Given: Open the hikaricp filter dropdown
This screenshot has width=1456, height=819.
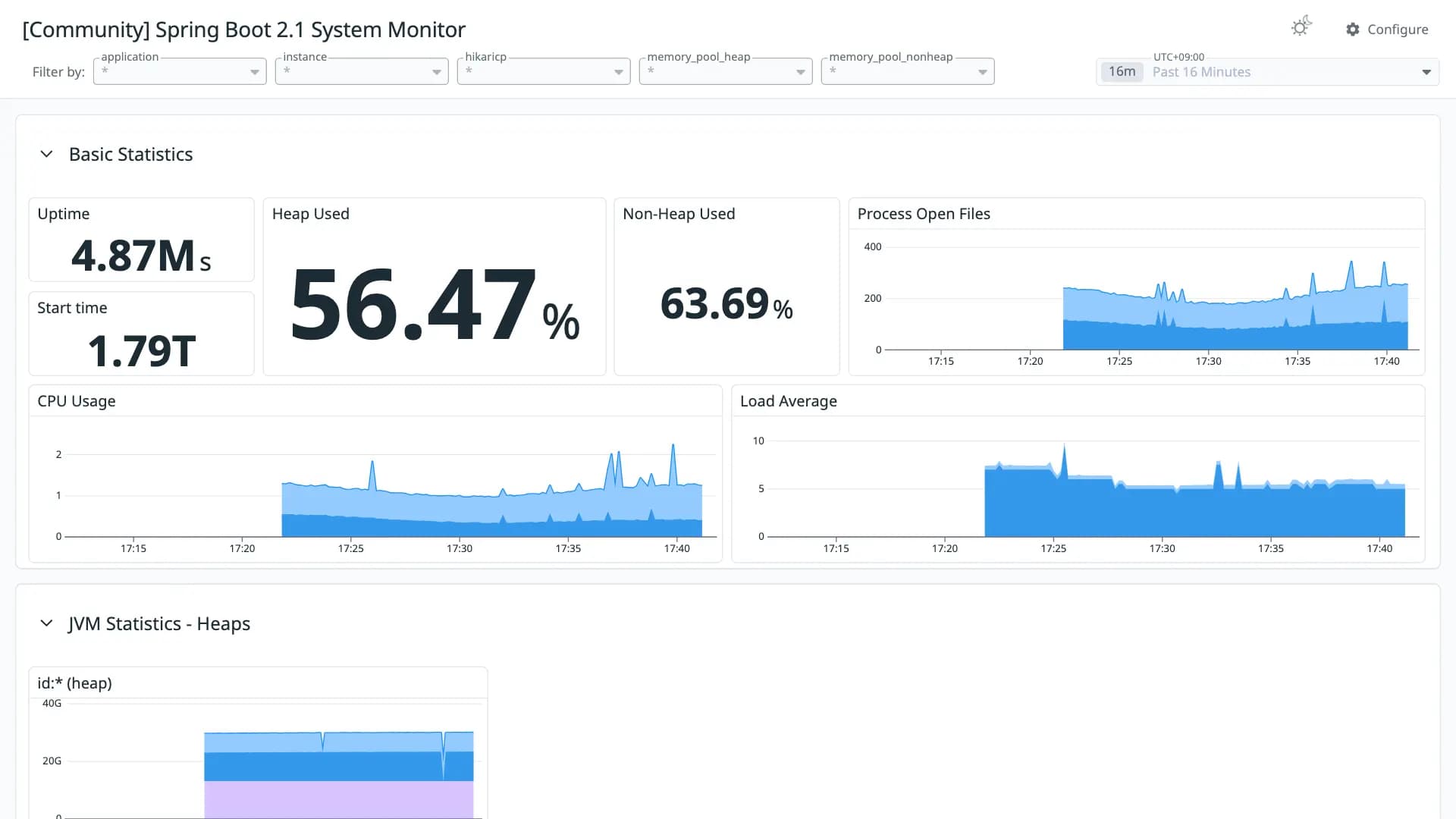Looking at the screenshot, I should [x=544, y=71].
